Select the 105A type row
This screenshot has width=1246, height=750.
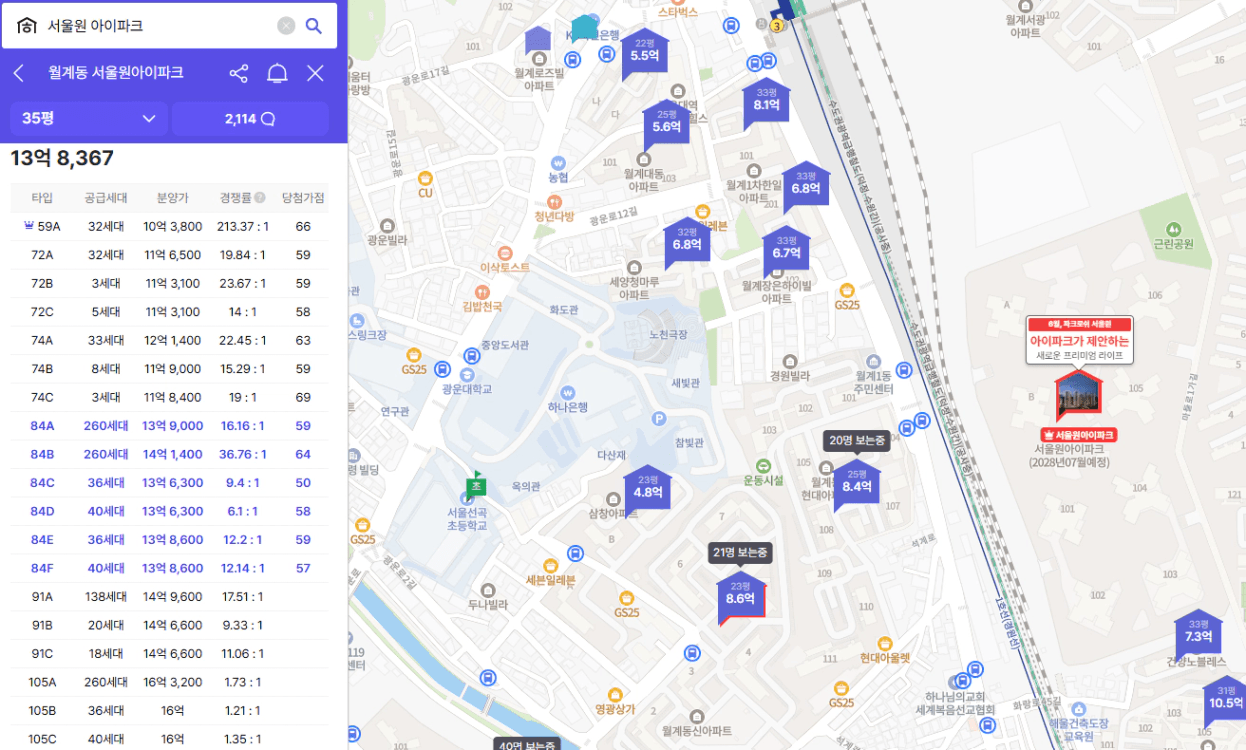pyautogui.click(x=168, y=682)
